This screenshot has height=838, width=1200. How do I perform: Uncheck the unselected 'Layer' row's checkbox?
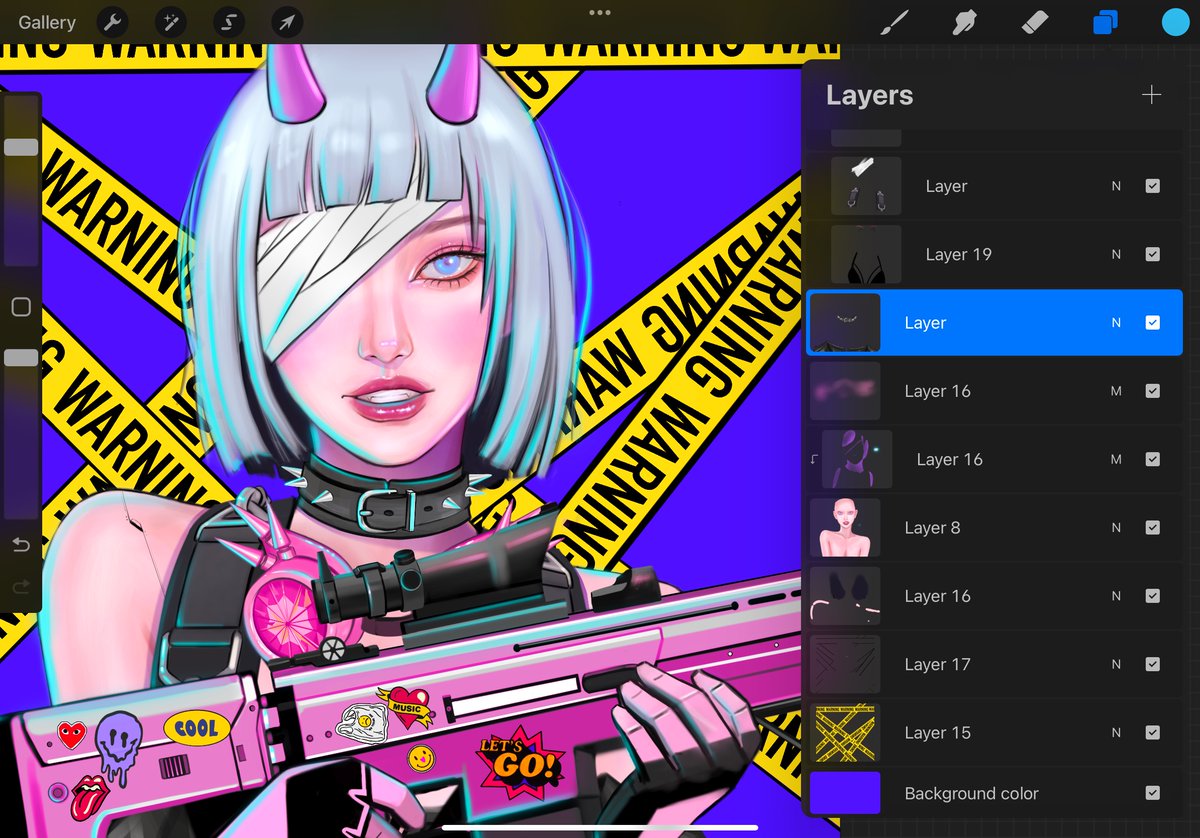point(1153,186)
